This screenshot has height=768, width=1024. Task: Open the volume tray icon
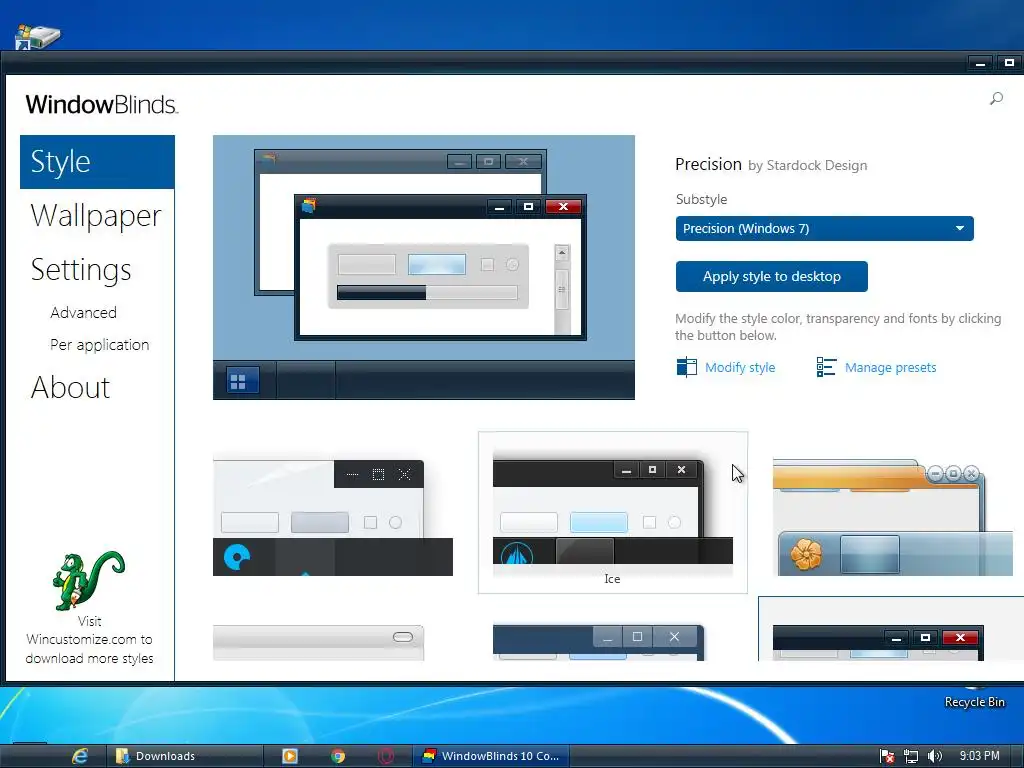click(935, 756)
